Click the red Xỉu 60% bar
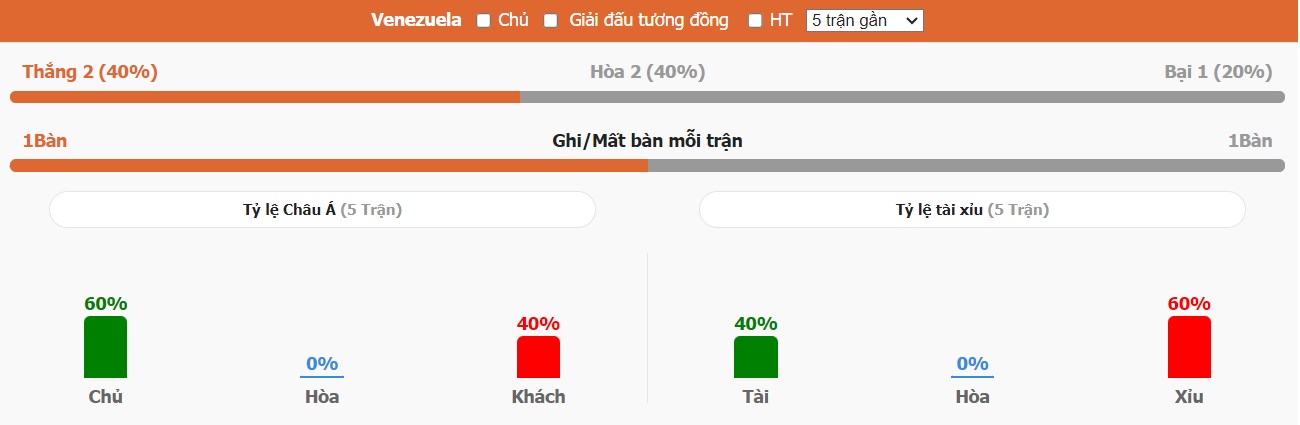The image size is (1300, 425). [1189, 347]
